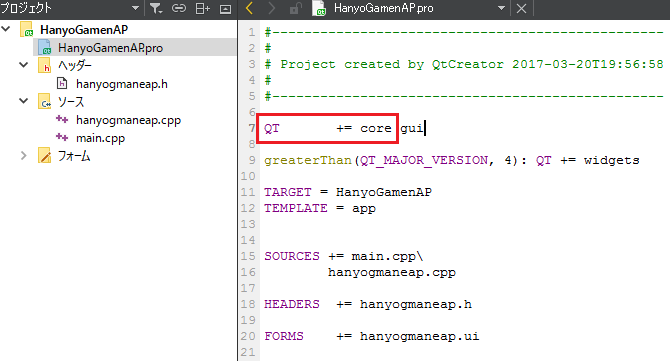
Task: Click the hanyogmaneap.h file icon
Action: pos(62,83)
